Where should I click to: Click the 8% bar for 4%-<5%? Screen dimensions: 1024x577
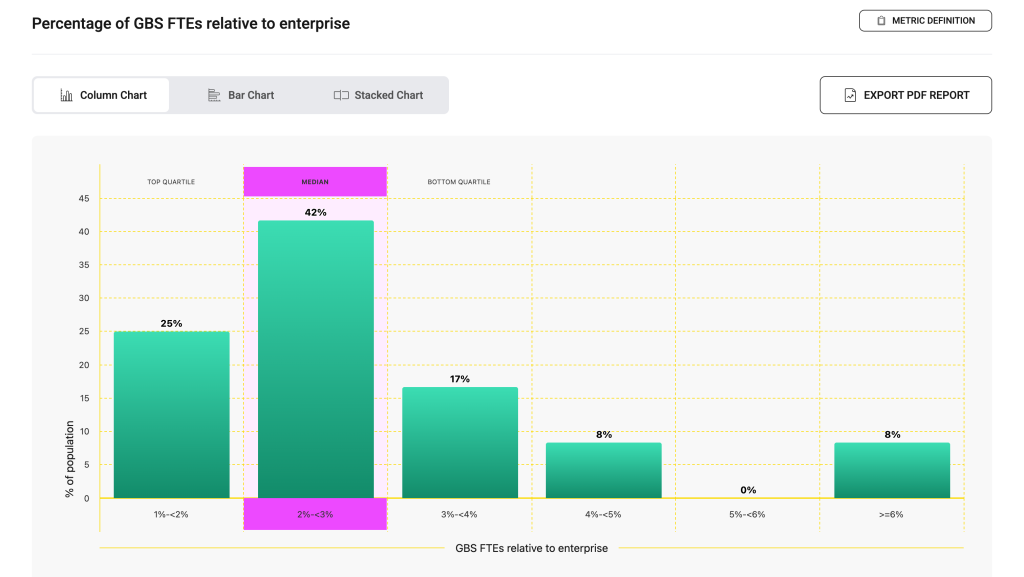point(604,471)
